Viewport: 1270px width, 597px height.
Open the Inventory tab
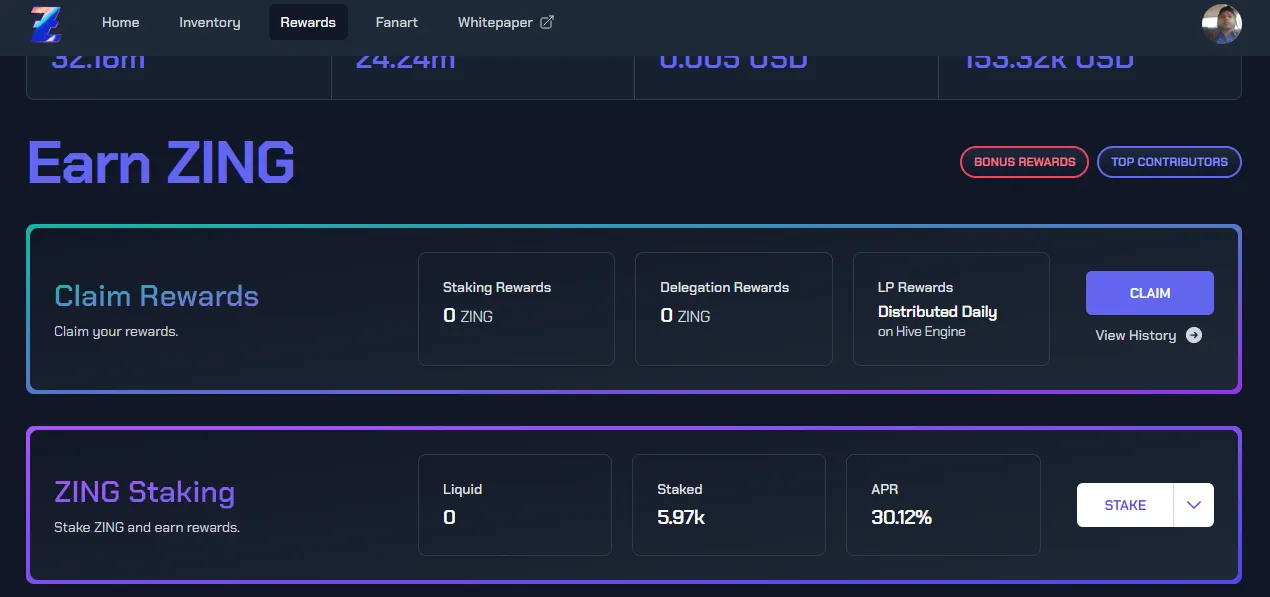(210, 22)
